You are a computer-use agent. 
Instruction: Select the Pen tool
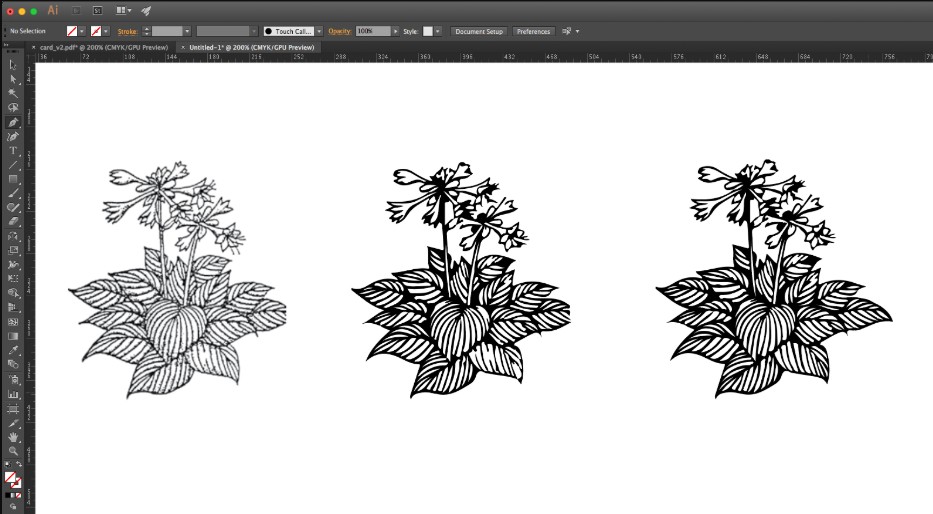(x=13, y=123)
